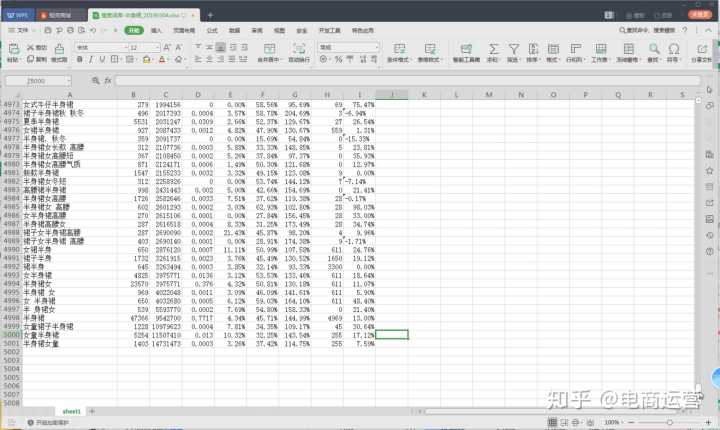Increase font size with large A
The image size is (720, 430).
[167, 47]
